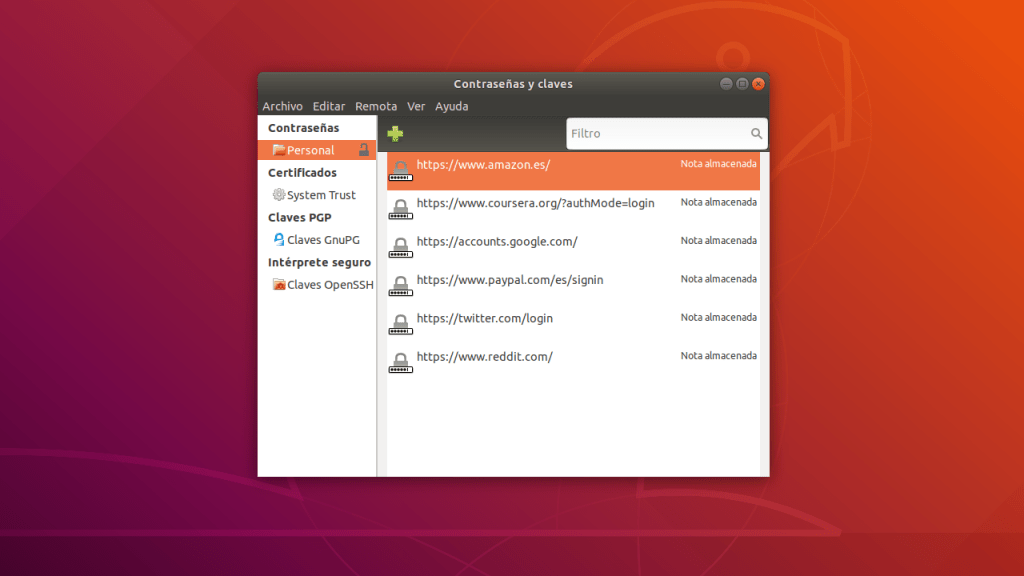Click inside the Filtro search field
Viewport: 1024px width, 576px height.
point(650,133)
